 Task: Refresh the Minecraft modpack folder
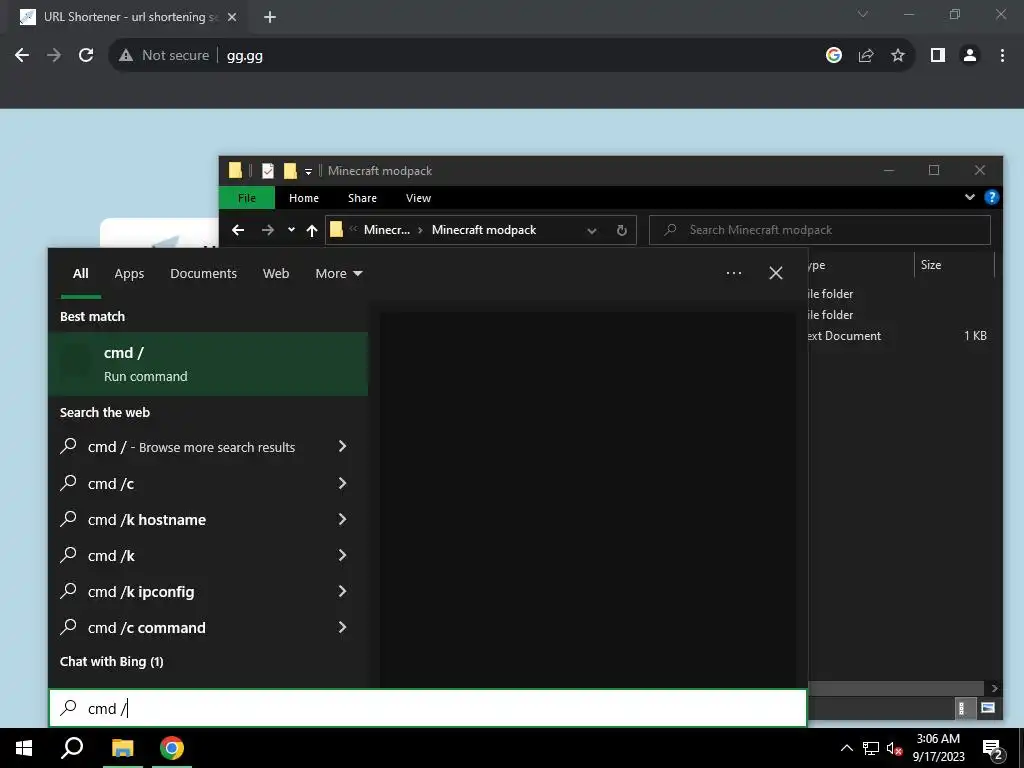coord(622,231)
